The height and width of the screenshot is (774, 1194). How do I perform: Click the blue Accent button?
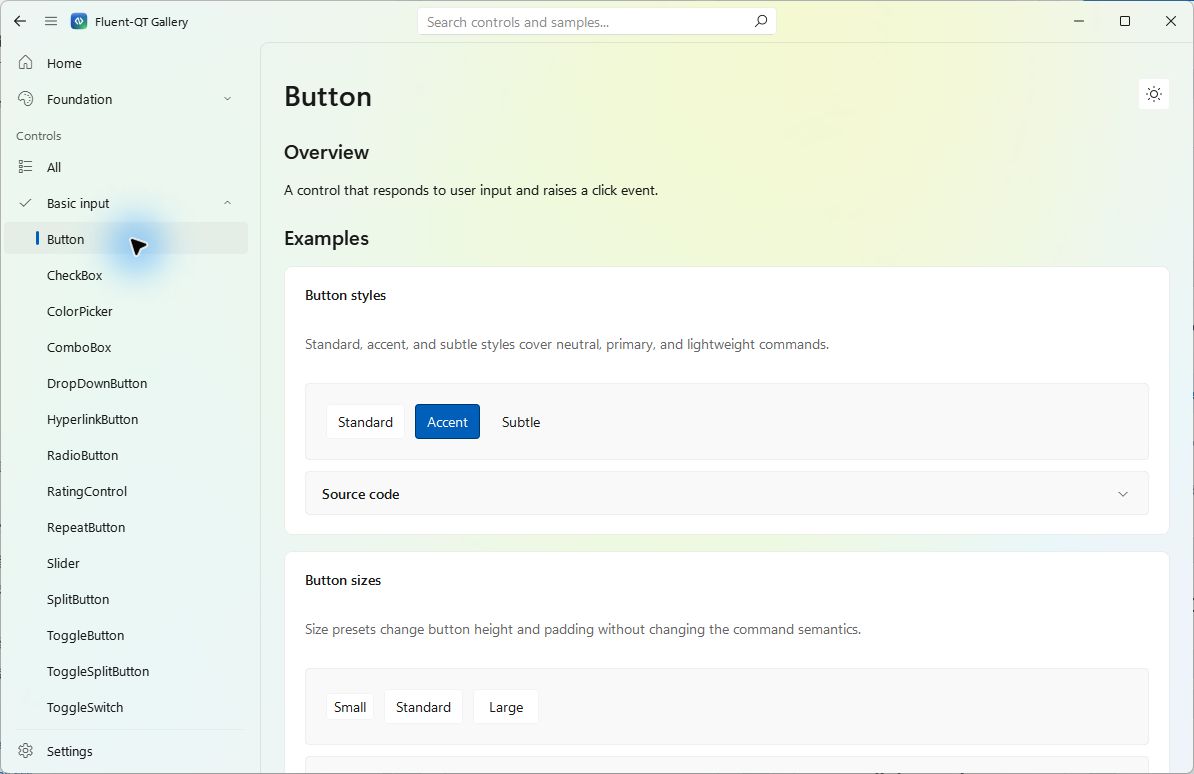tap(447, 421)
